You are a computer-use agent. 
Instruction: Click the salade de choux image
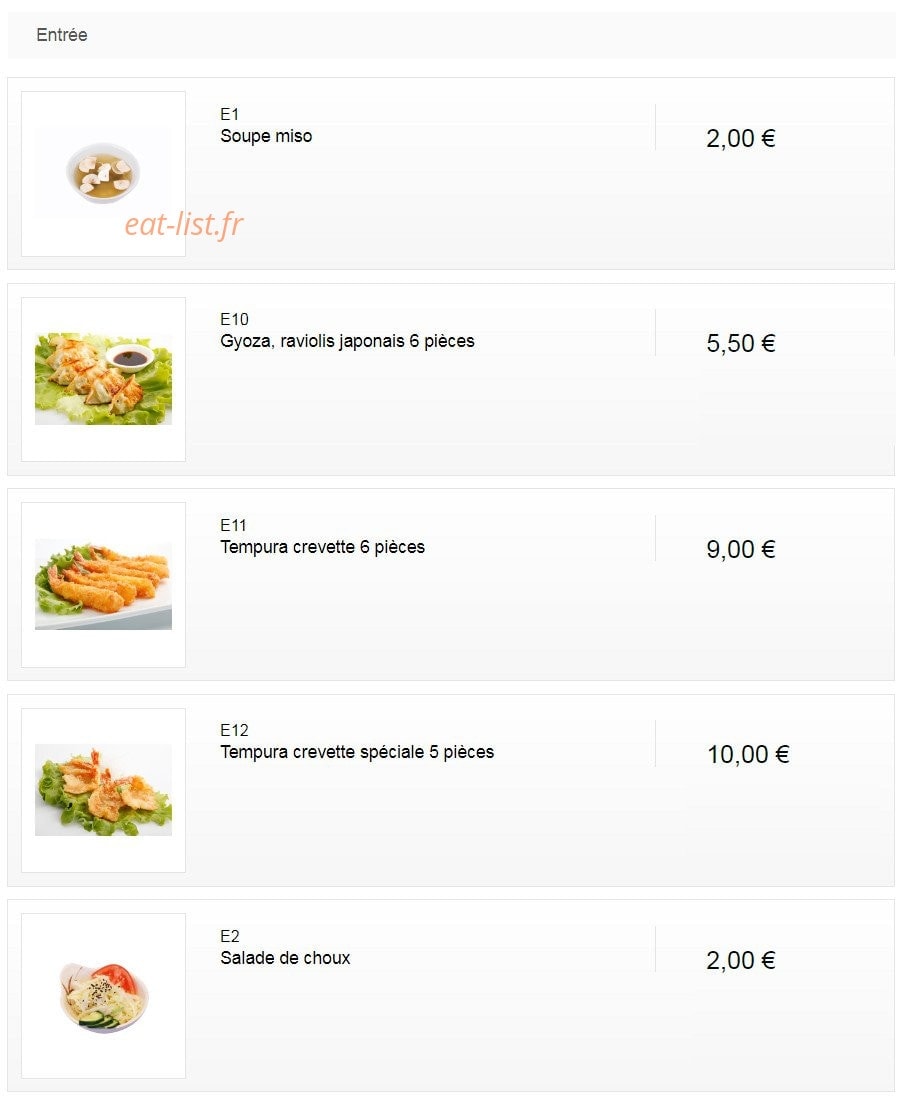pyautogui.click(x=103, y=996)
